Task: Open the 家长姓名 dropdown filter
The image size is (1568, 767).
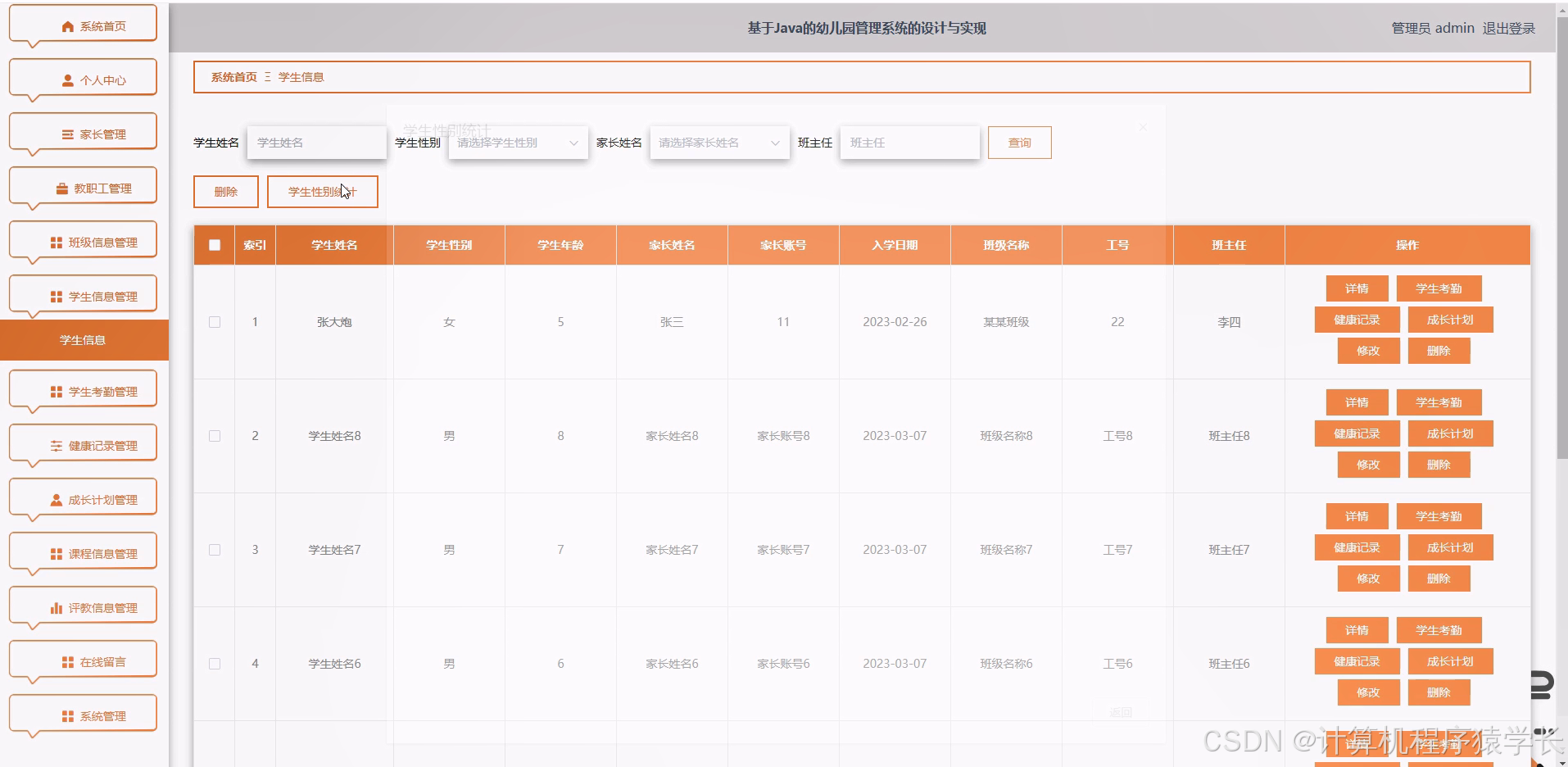Action: point(719,143)
